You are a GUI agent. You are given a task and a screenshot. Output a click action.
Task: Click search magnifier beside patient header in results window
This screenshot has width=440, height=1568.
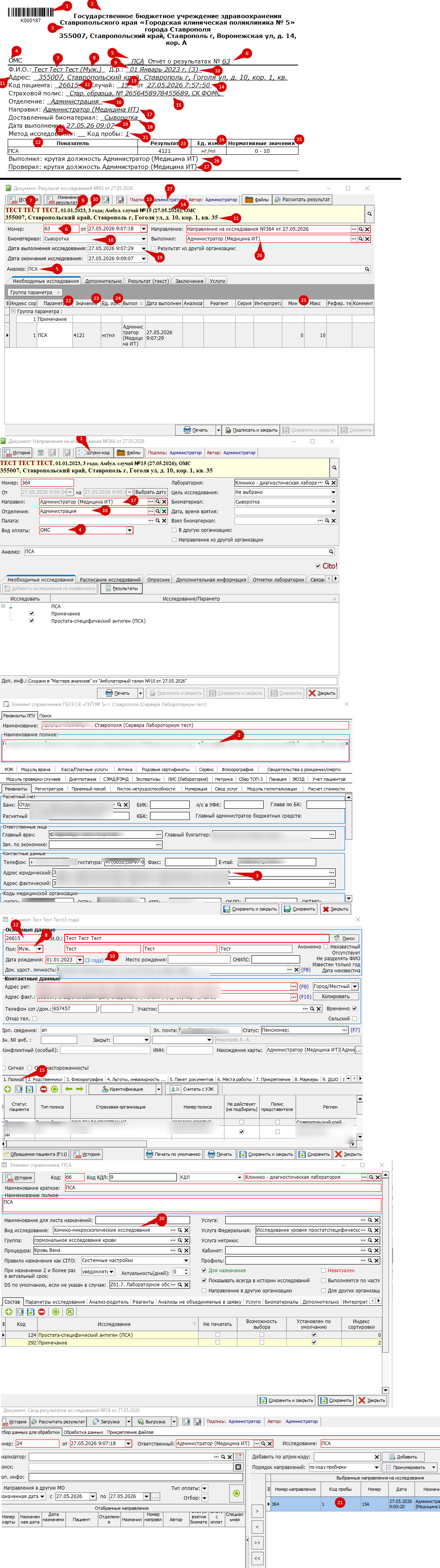[369, 214]
